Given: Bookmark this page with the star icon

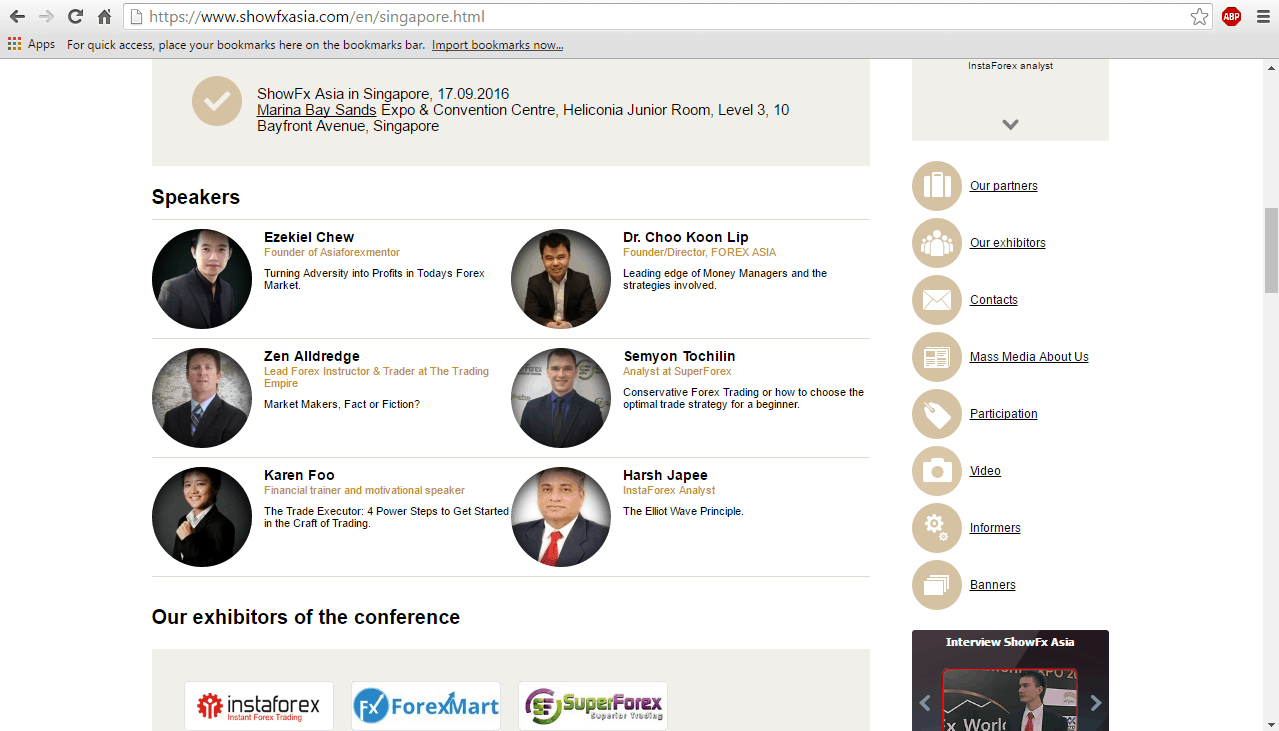Looking at the screenshot, I should coord(1200,16).
